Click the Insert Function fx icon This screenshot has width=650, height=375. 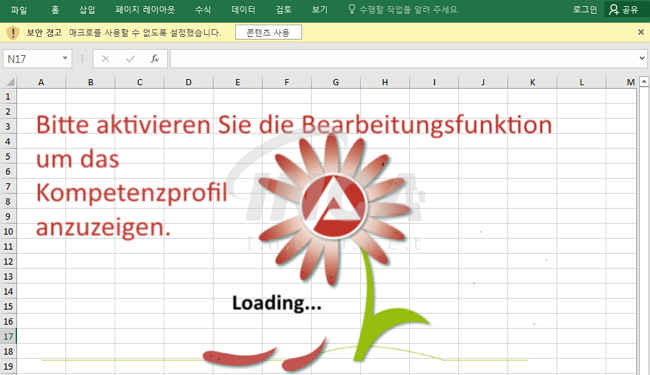[x=155, y=59]
